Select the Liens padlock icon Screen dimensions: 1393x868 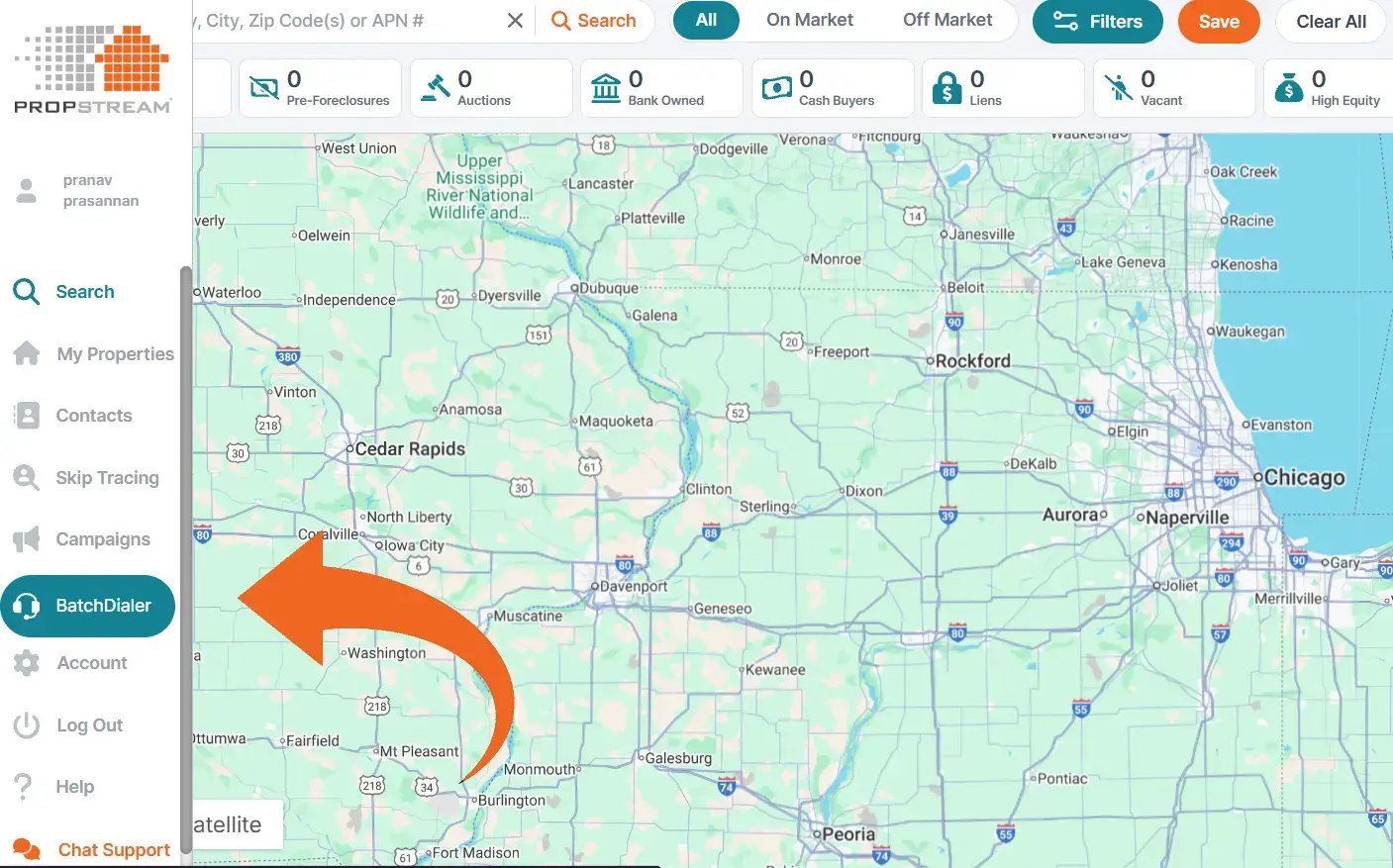(x=947, y=88)
